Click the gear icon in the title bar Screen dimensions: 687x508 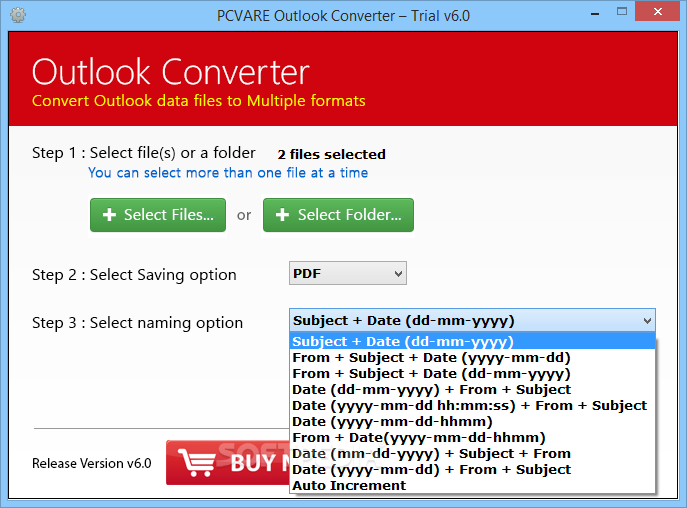point(18,15)
